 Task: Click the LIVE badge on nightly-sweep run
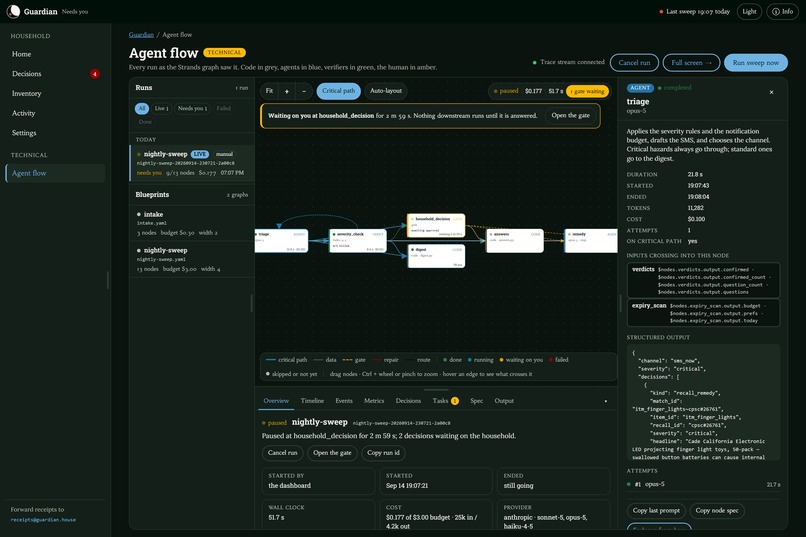pyautogui.click(x=199, y=154)
